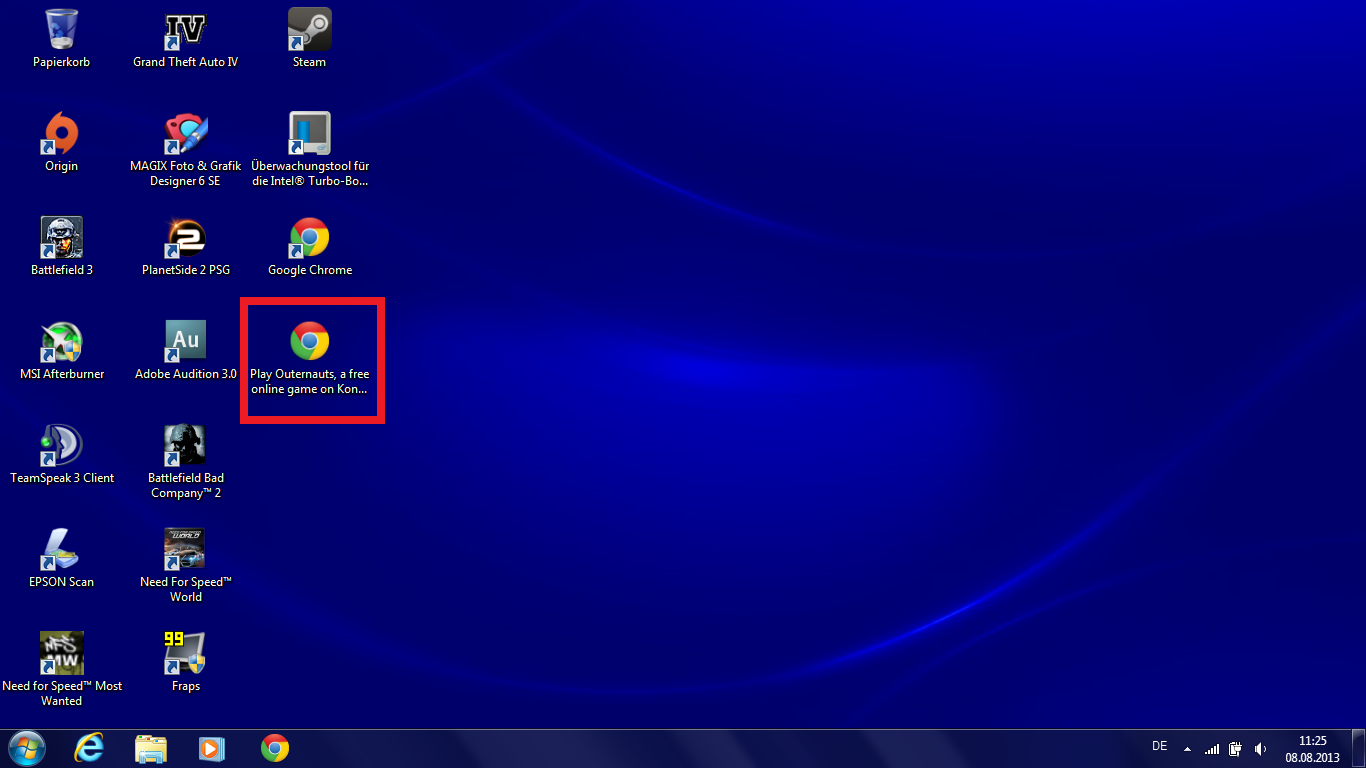Select MAGIX Foto & Grafik Designer icon
The image size is (1366, 768).
click(185, 150)
